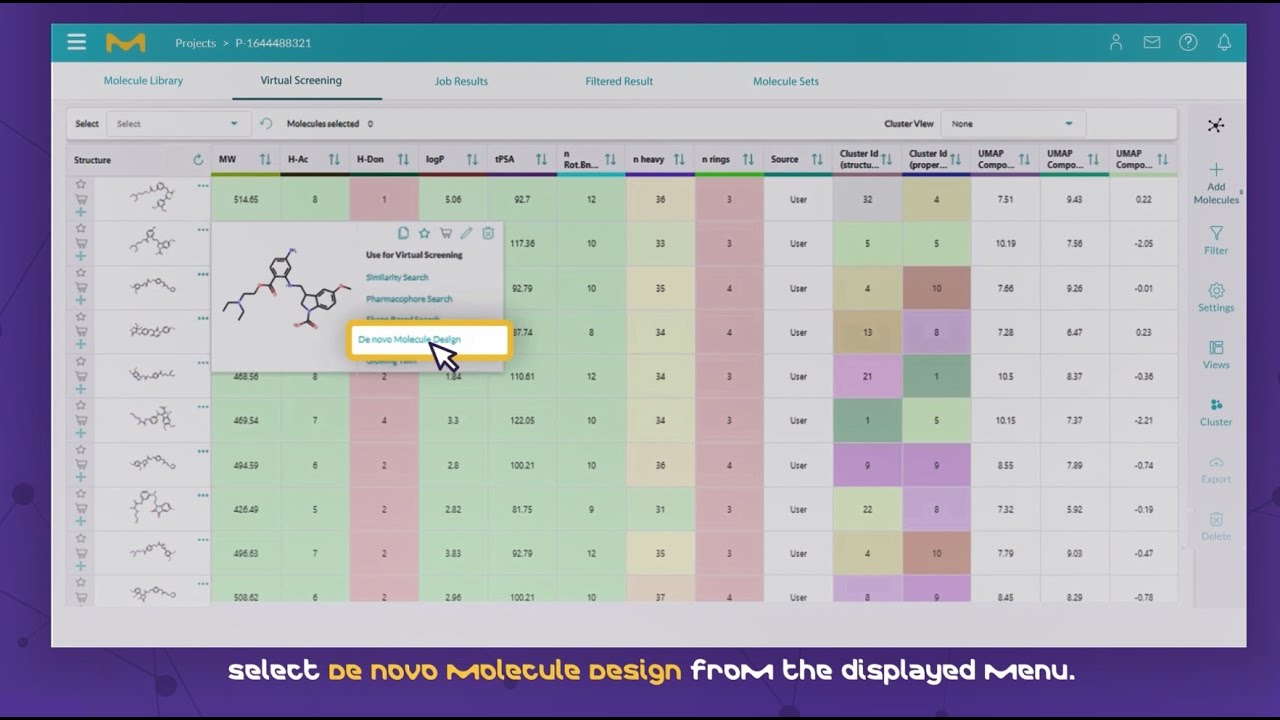Add molecule to cart from popup
The image size is (1280, 720).
coord(446,233)
